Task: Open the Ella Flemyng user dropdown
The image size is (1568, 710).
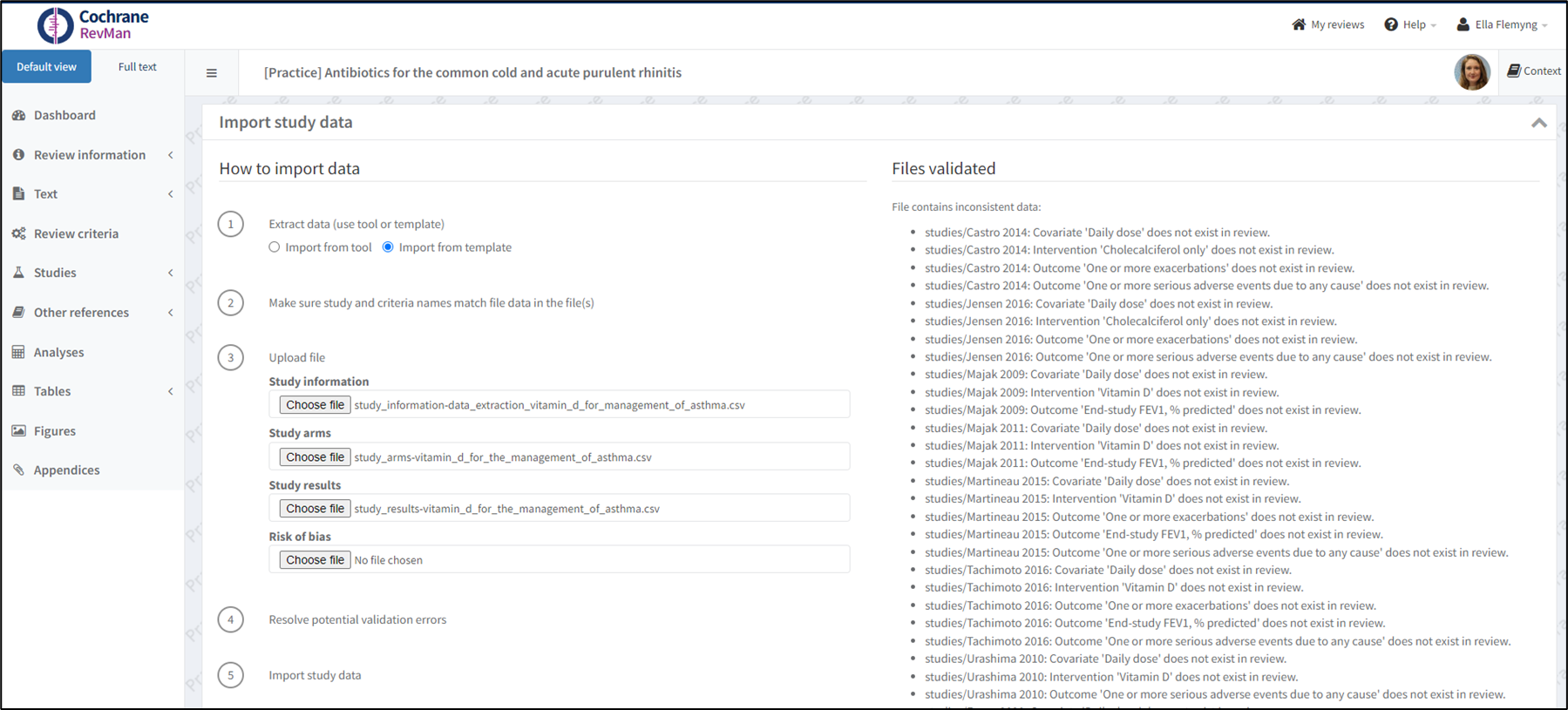Action: pos(1502,24)
